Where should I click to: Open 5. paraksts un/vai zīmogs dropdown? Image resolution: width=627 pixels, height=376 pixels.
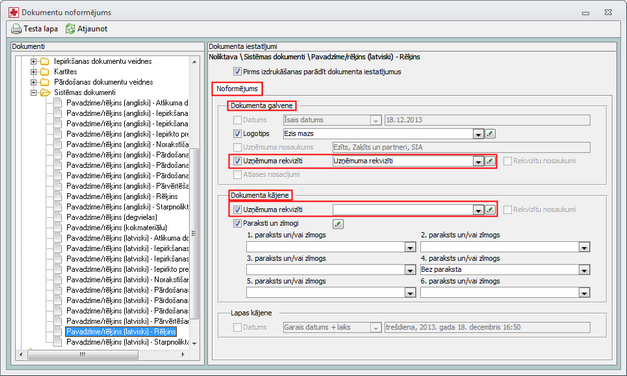coord(410,293)
